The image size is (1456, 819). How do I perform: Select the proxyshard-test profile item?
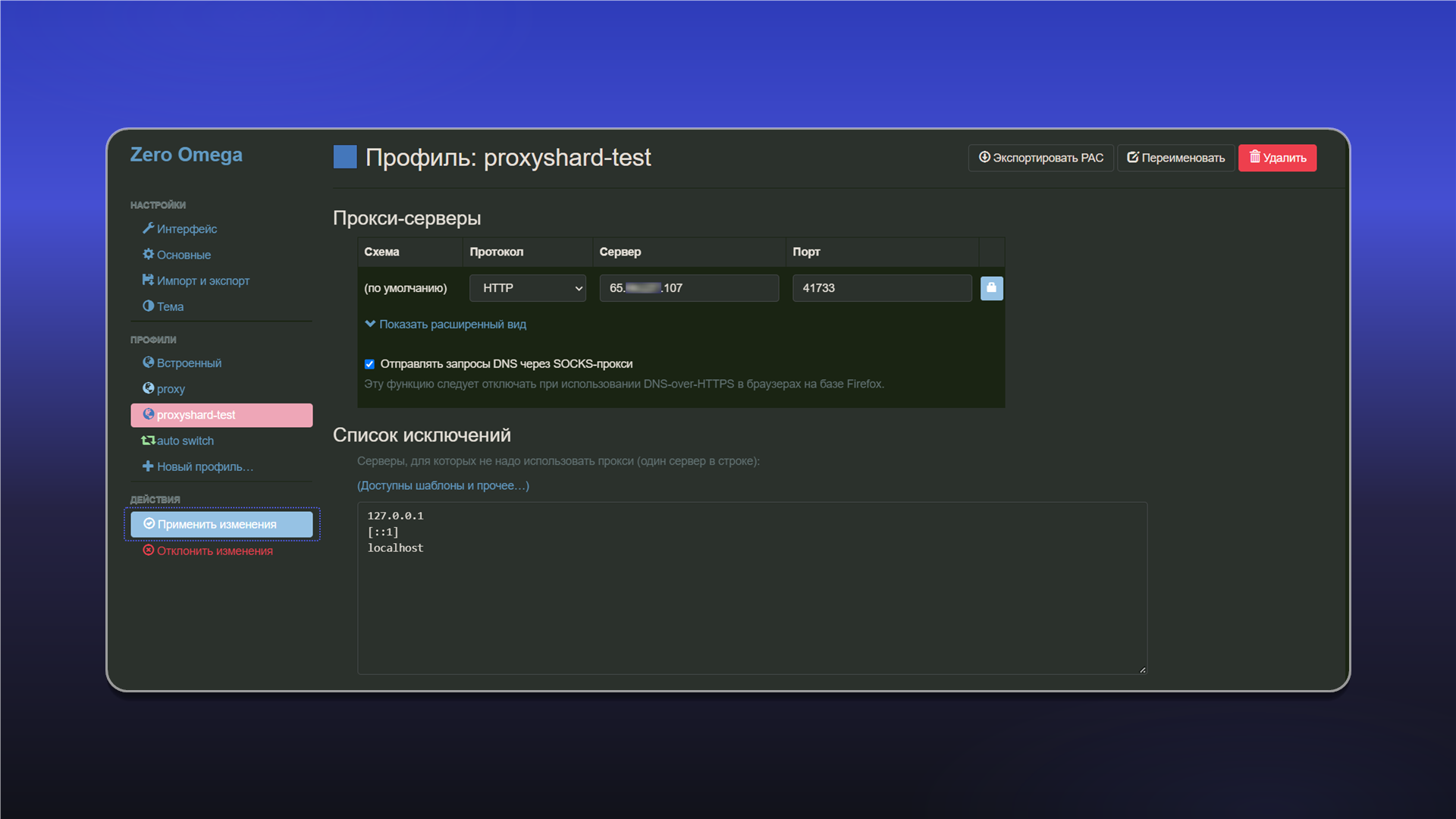coord(221,415)
